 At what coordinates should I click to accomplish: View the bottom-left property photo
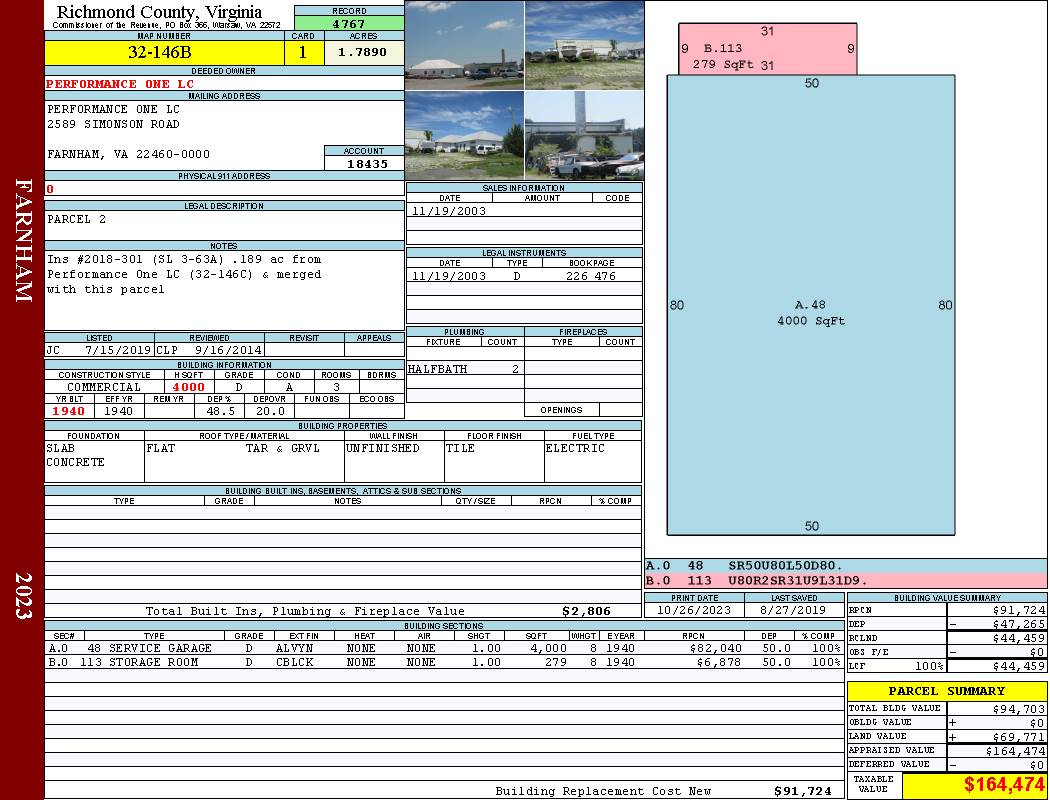click(x=464, y=136)
